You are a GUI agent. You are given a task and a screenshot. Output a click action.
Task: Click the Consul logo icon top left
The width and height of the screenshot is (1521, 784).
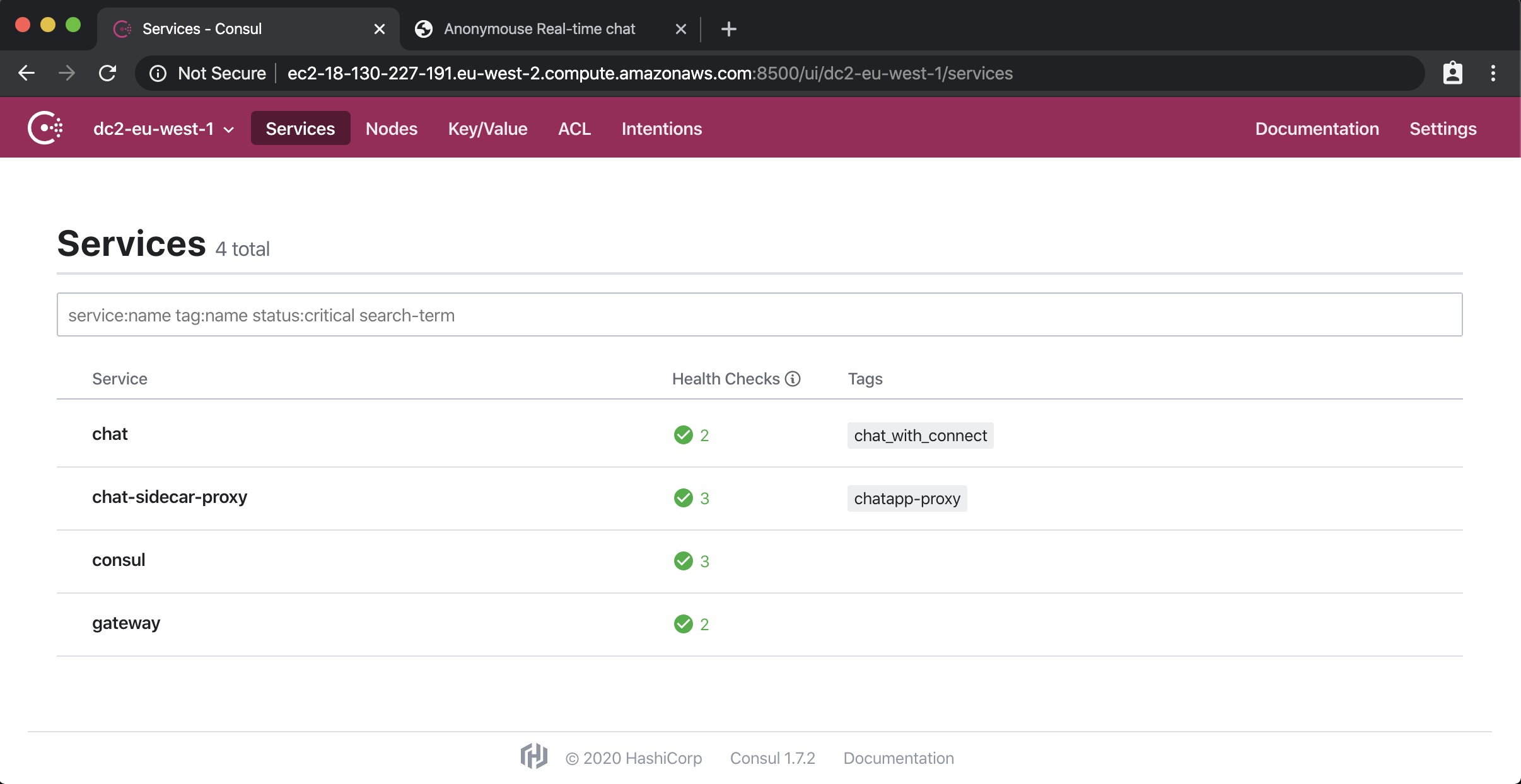[46, 127]
